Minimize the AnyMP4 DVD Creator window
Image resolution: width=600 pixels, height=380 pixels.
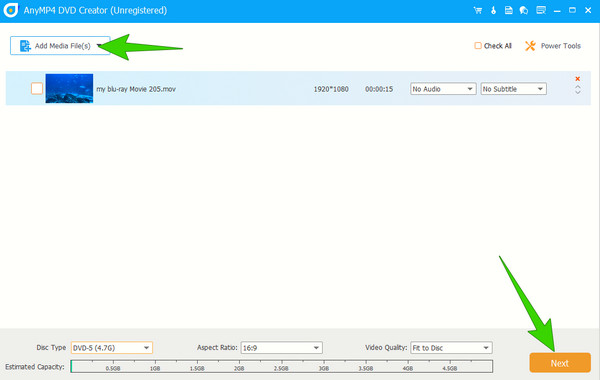coord(557,11)
